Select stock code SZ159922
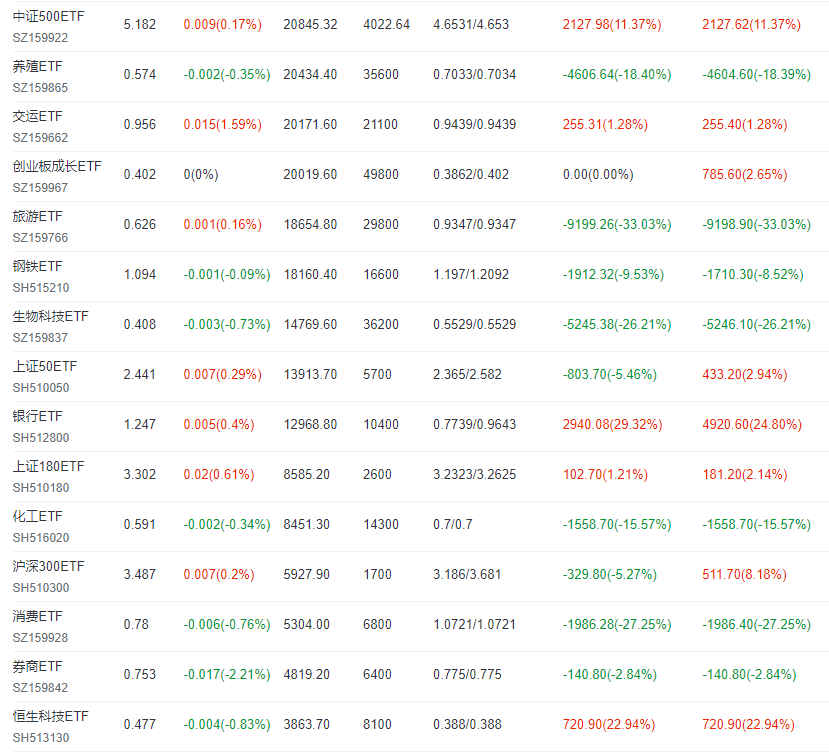 [x=40, y=38]
